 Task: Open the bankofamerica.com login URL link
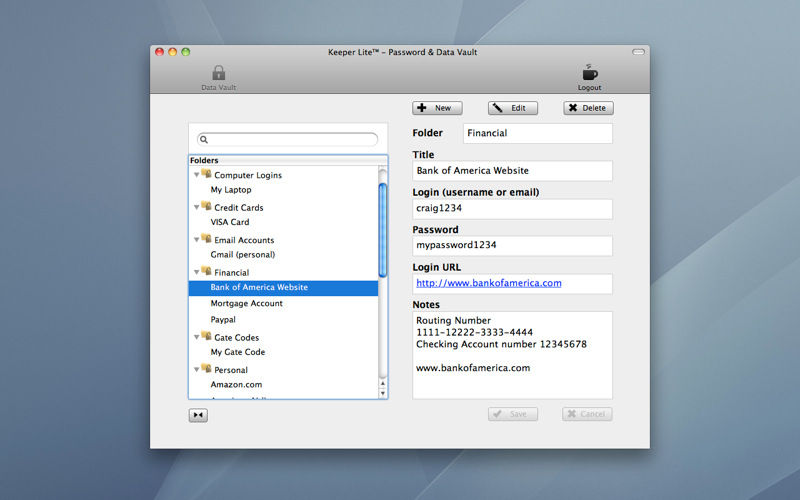[x=488, y=283]
